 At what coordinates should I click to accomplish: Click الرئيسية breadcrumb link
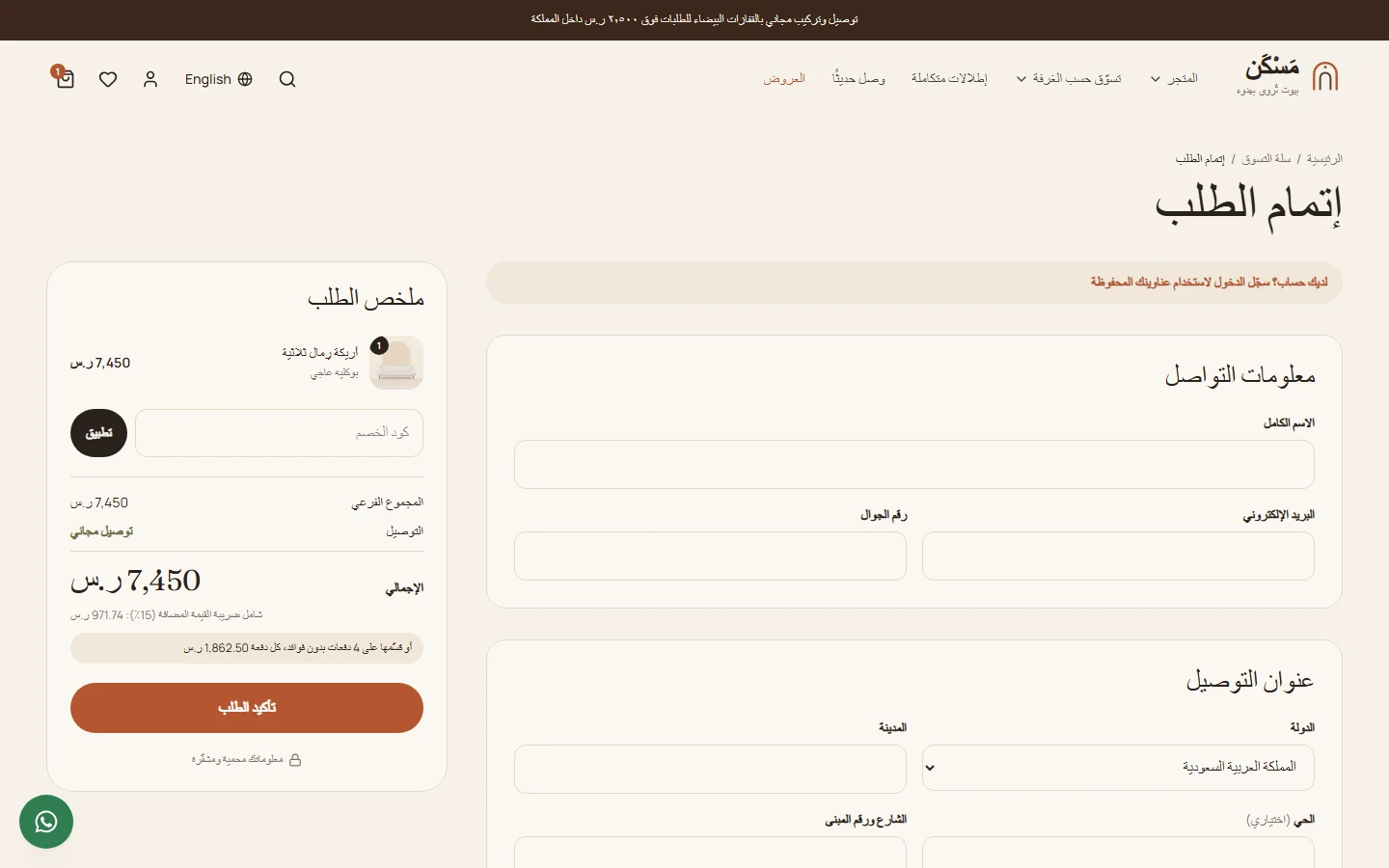pos(1324,158)
